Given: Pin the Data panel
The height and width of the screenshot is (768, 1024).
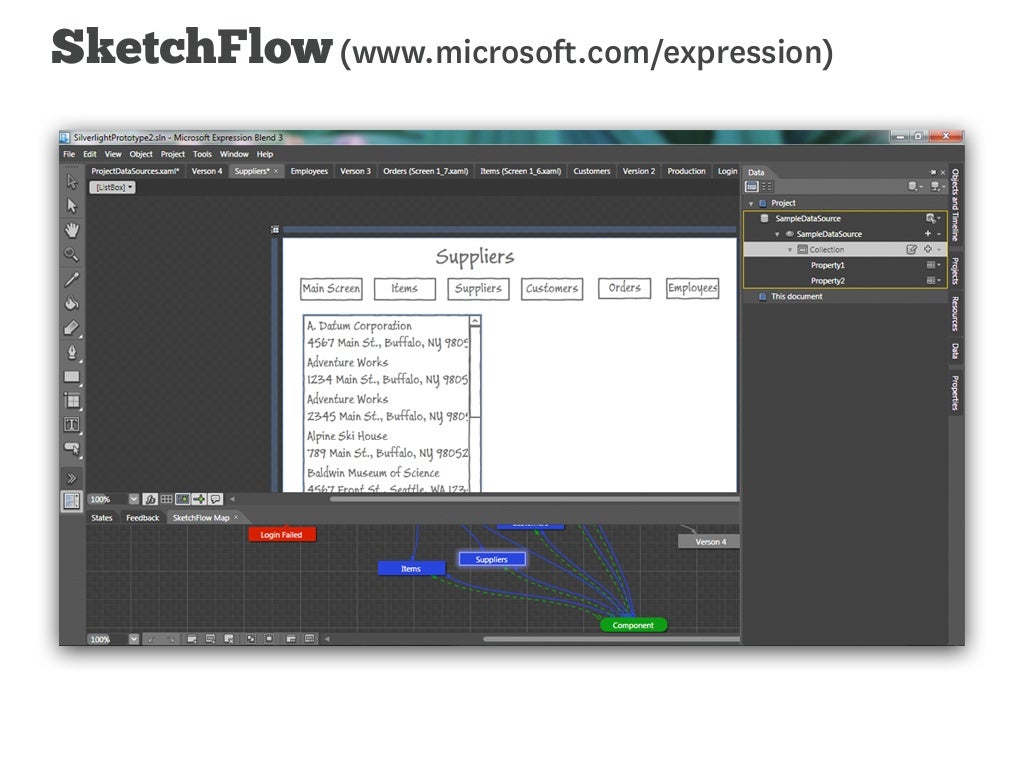Looking at the screenshot, I should [933, 172].
